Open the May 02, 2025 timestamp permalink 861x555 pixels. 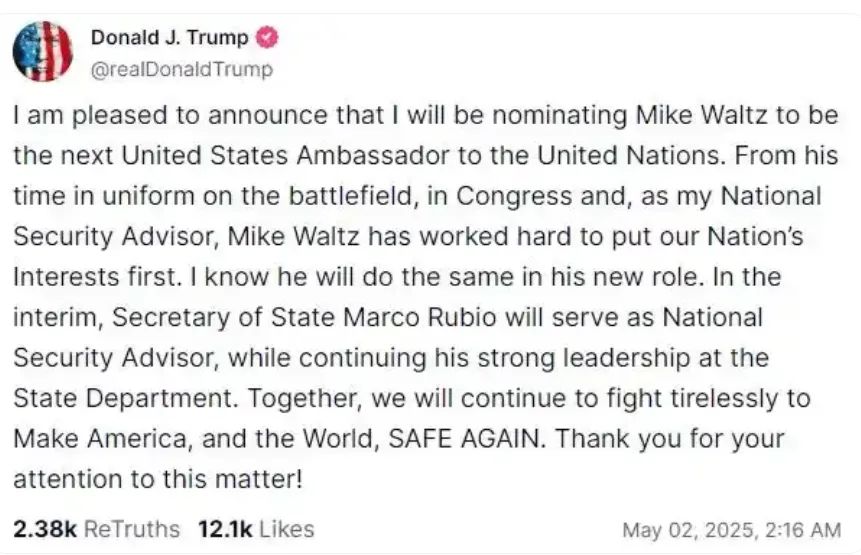pos(731,530)
